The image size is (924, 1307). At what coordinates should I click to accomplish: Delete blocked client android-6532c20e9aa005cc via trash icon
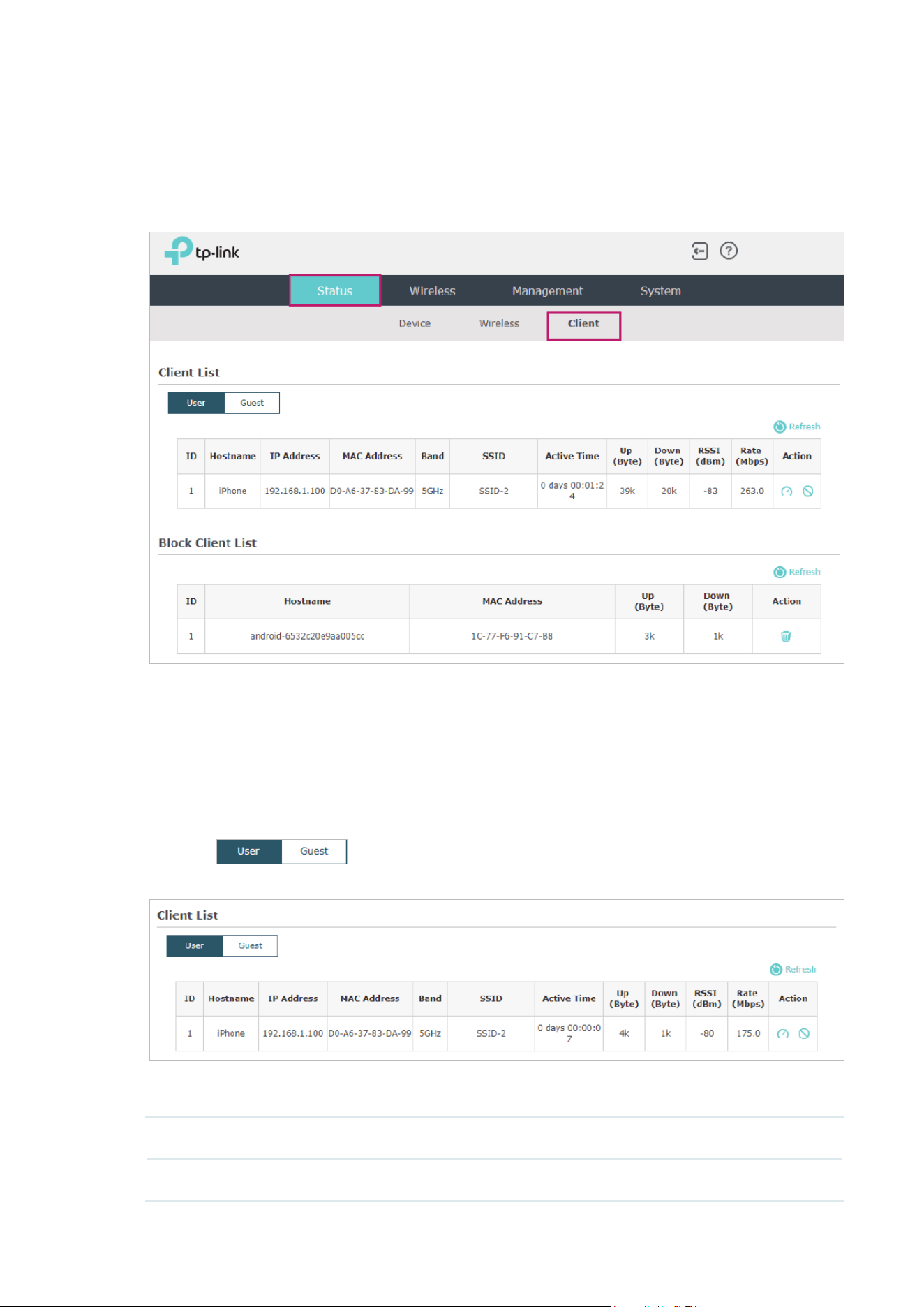click(x=786, y=636)
